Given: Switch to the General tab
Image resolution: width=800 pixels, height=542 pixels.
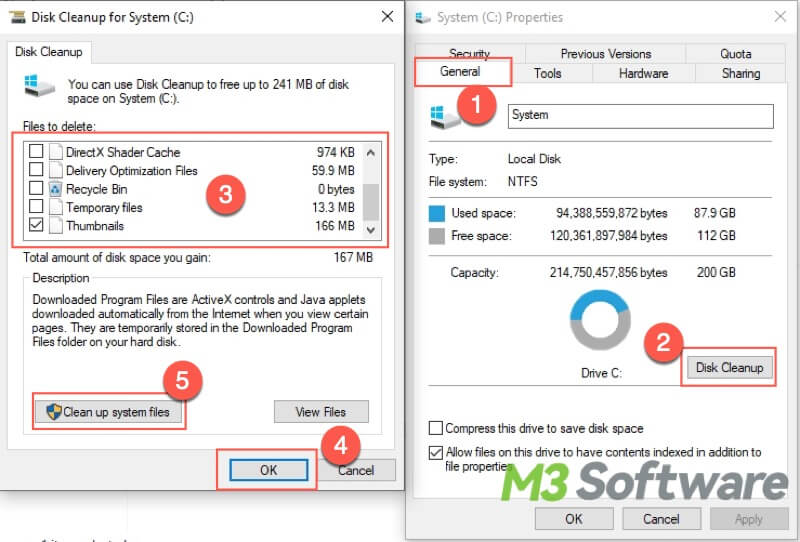Looking at the screenshot, I should tap(460, 71).
